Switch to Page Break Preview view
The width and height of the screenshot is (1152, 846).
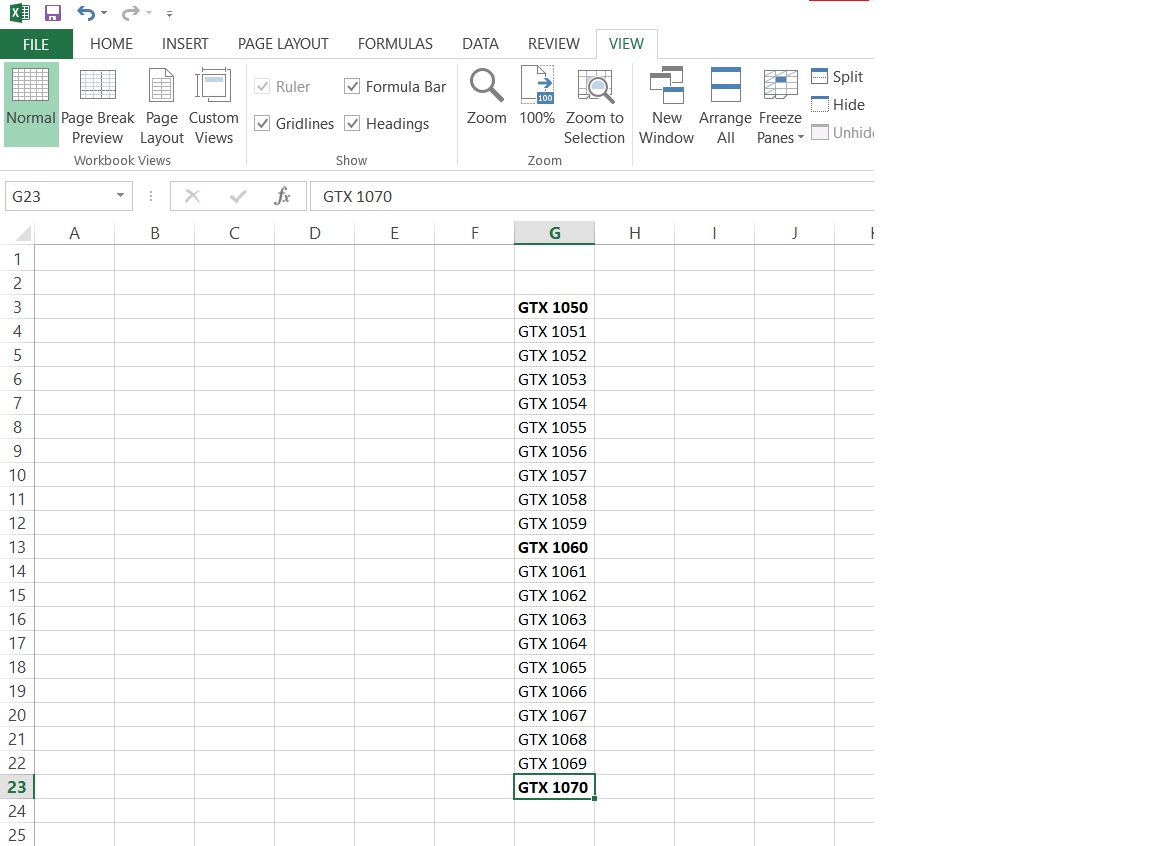[97, 100]
